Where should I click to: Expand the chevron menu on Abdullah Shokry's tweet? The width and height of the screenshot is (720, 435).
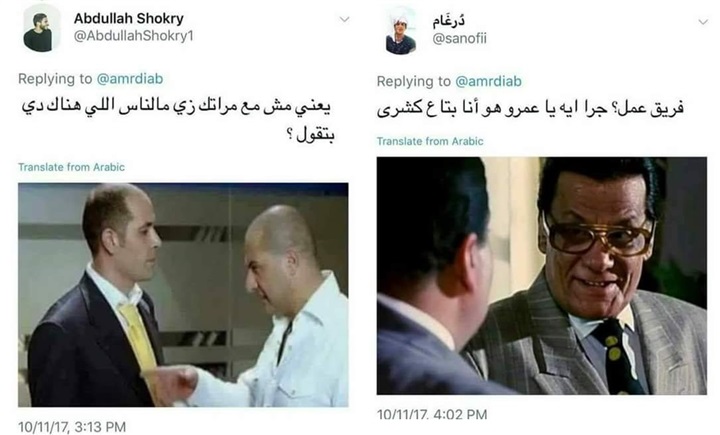(x=344, y=19)
